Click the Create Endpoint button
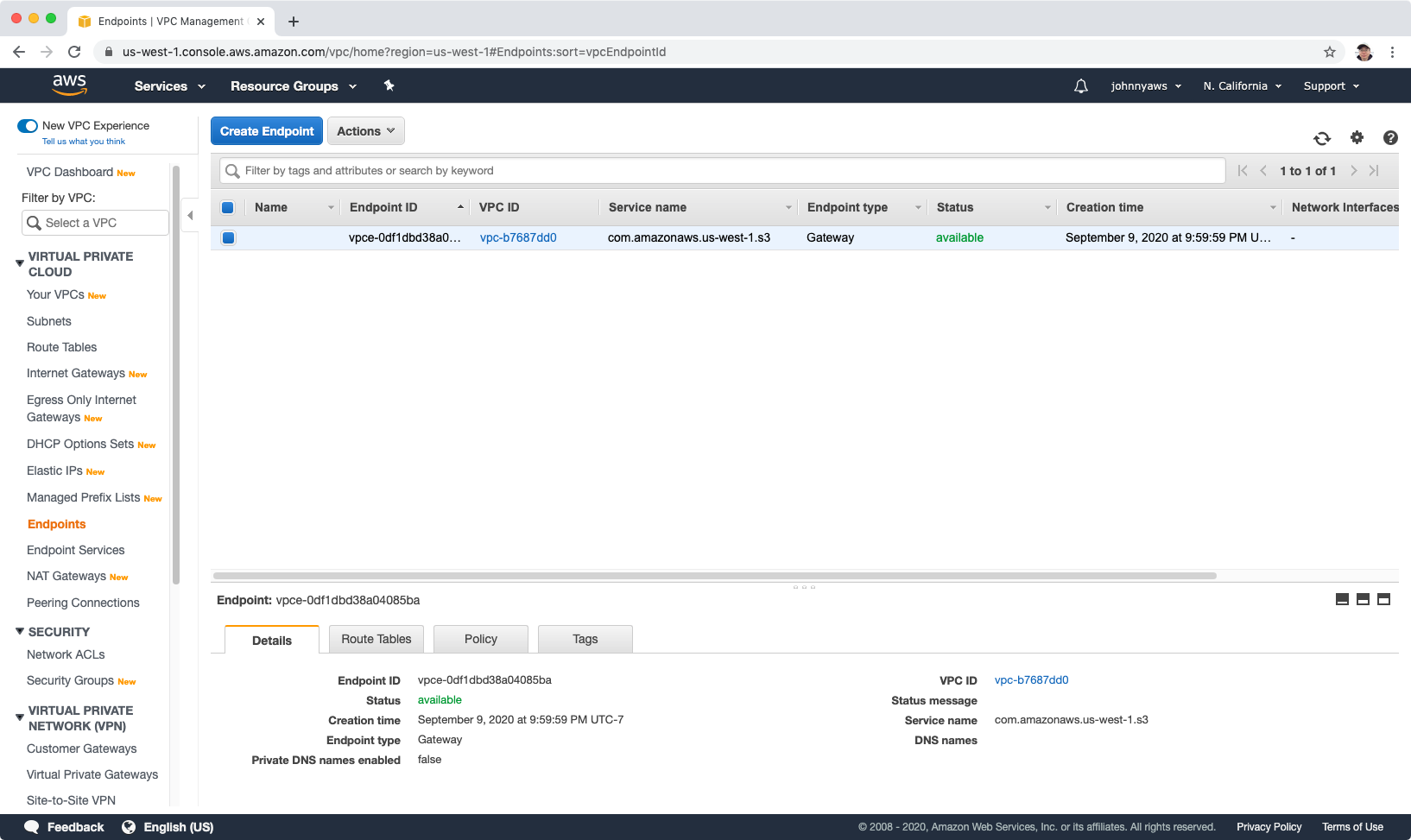The height and width of the screenshot is (840, 1411). click(267, 131)
